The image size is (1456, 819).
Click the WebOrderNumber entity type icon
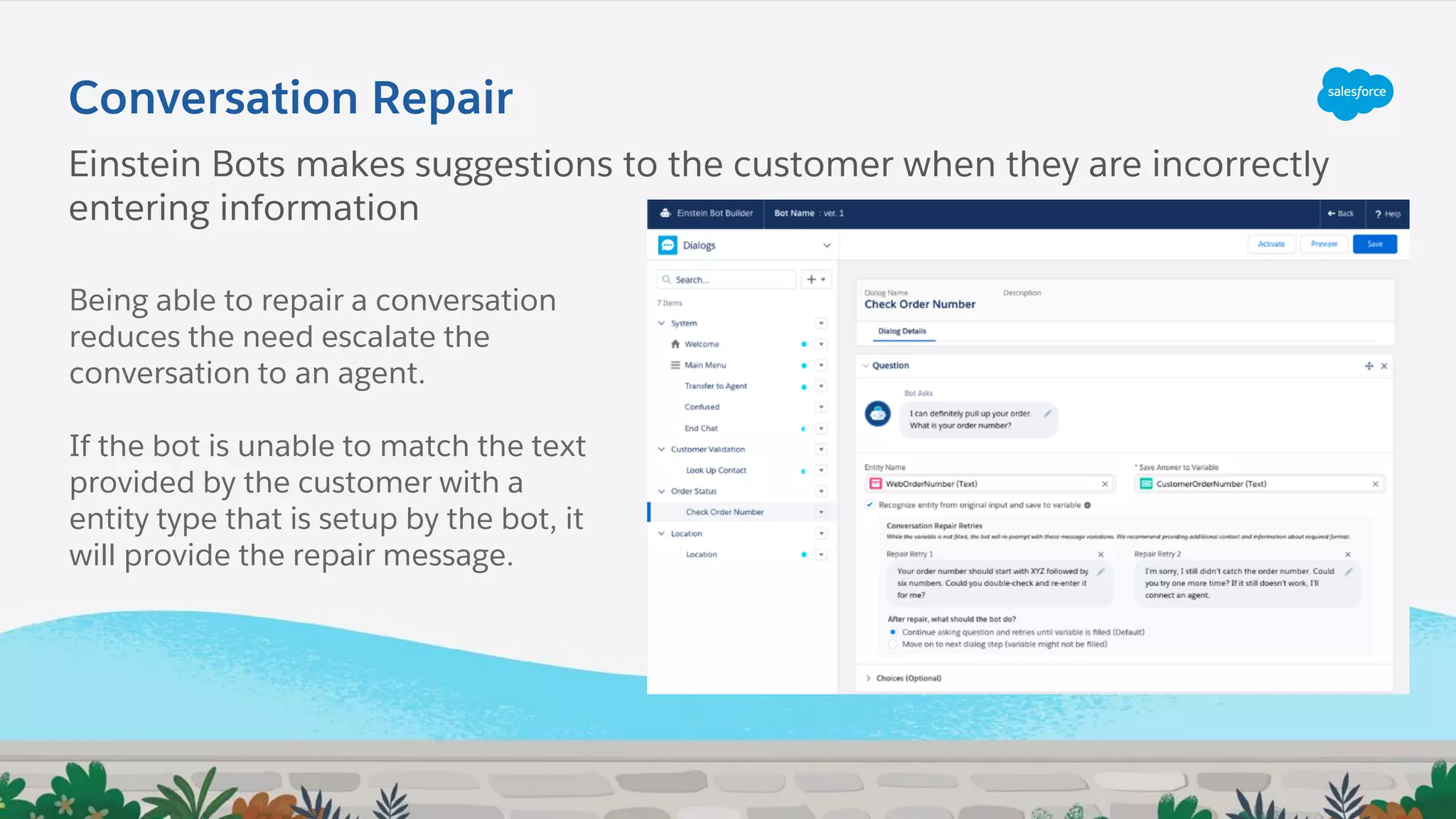[876, 483]
